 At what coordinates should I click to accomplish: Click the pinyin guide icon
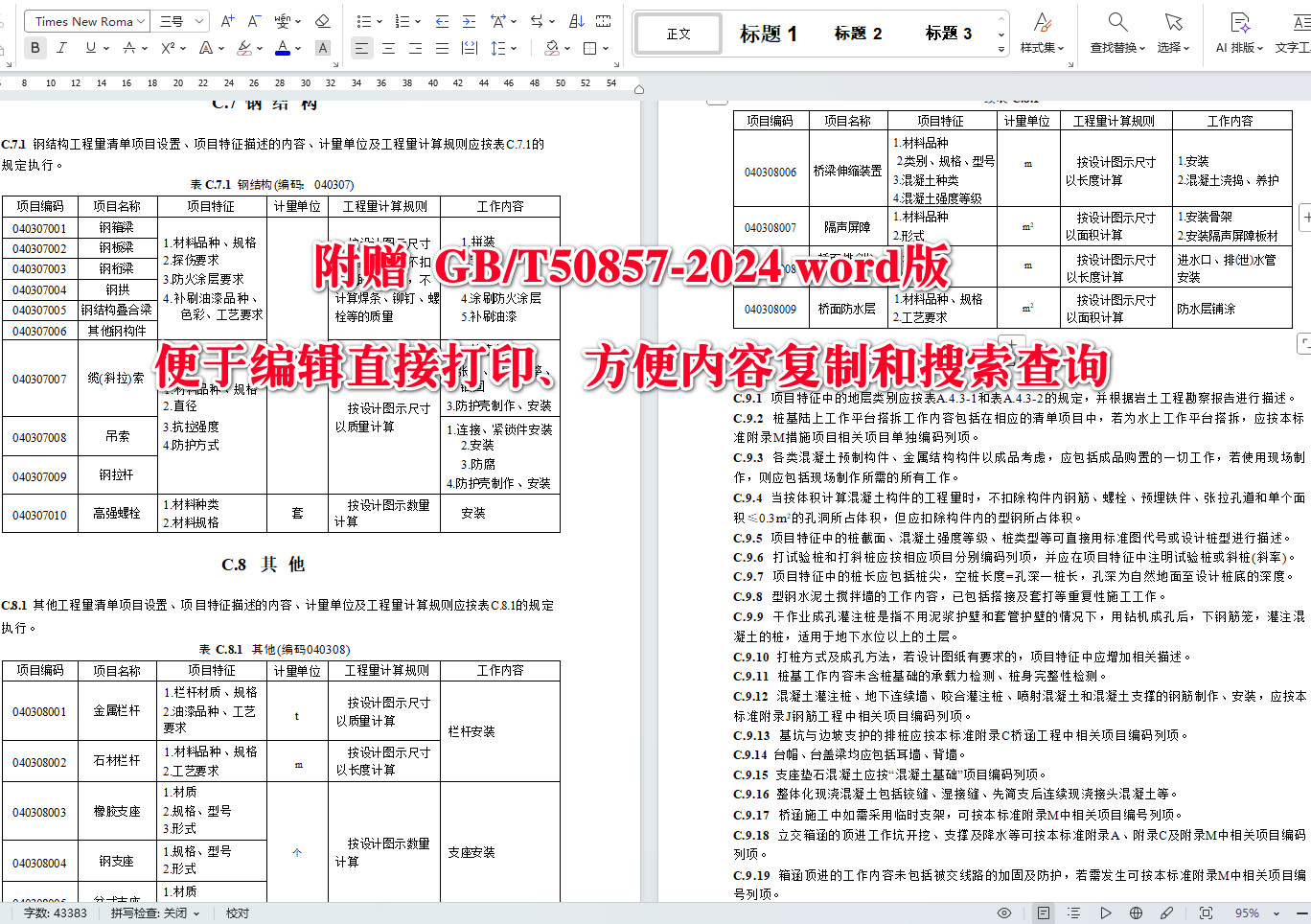point(283,20)
